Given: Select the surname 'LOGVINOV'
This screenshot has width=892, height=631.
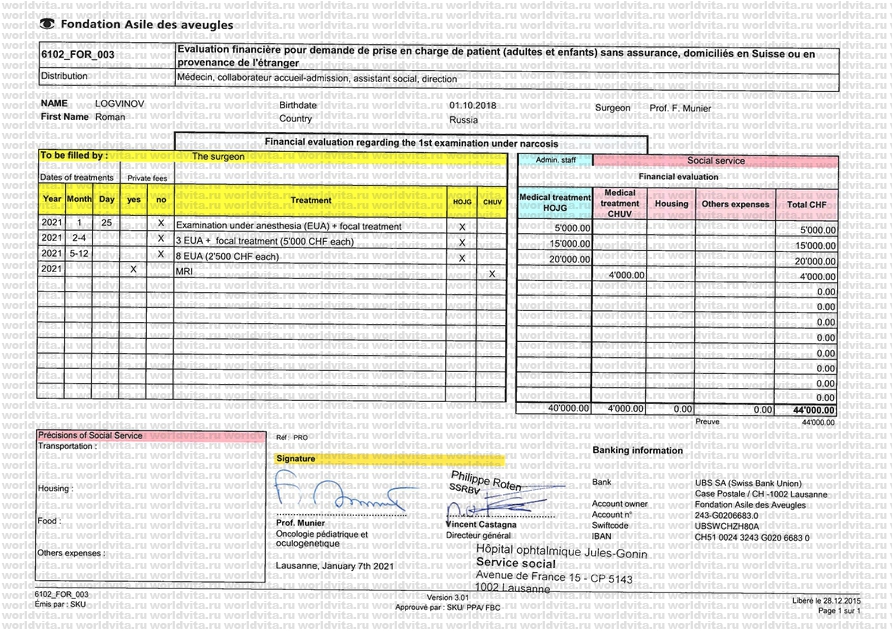Looking at the screenshot, I should pos(119,104).
